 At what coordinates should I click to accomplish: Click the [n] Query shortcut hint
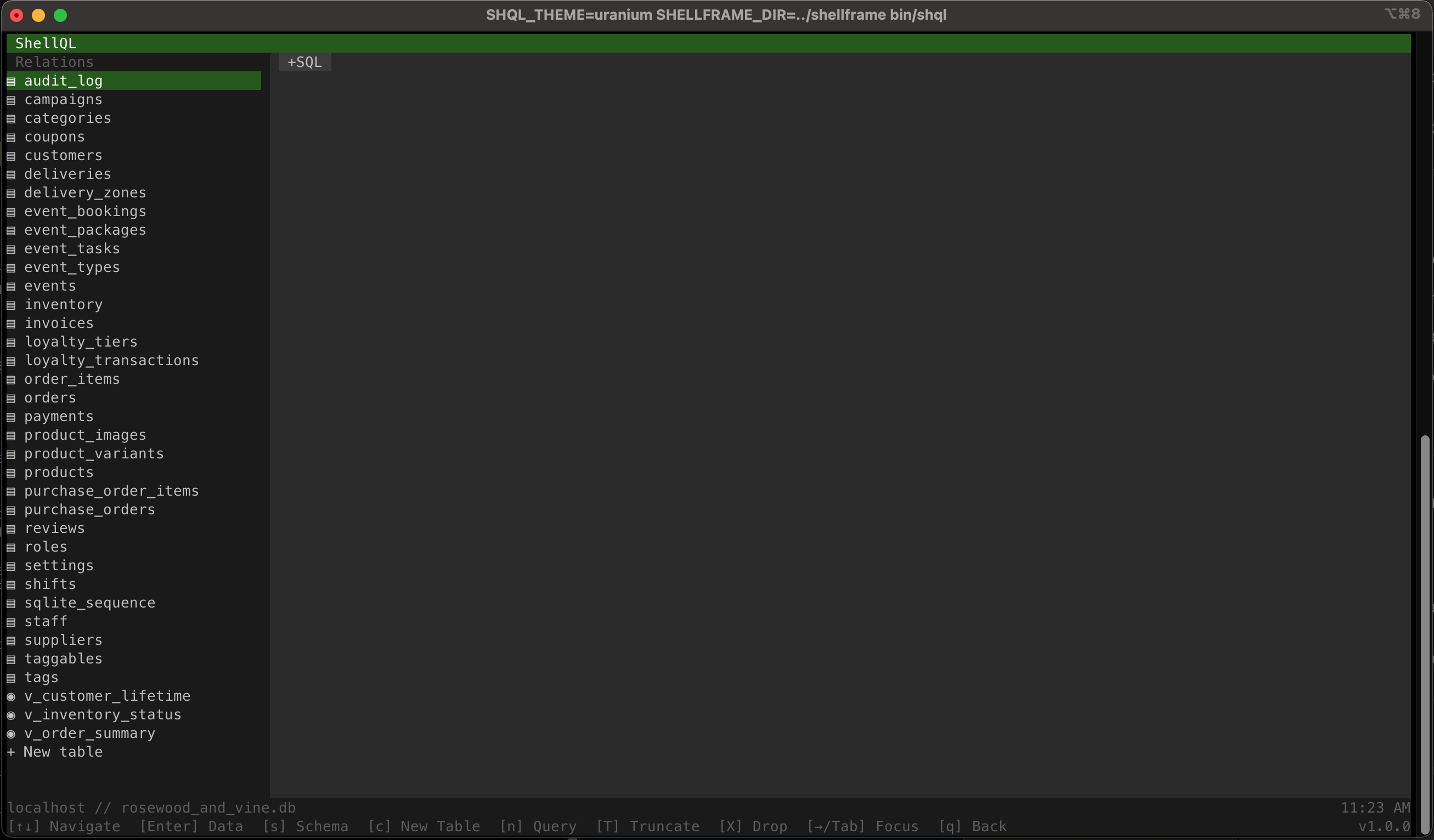coord(538,826)
